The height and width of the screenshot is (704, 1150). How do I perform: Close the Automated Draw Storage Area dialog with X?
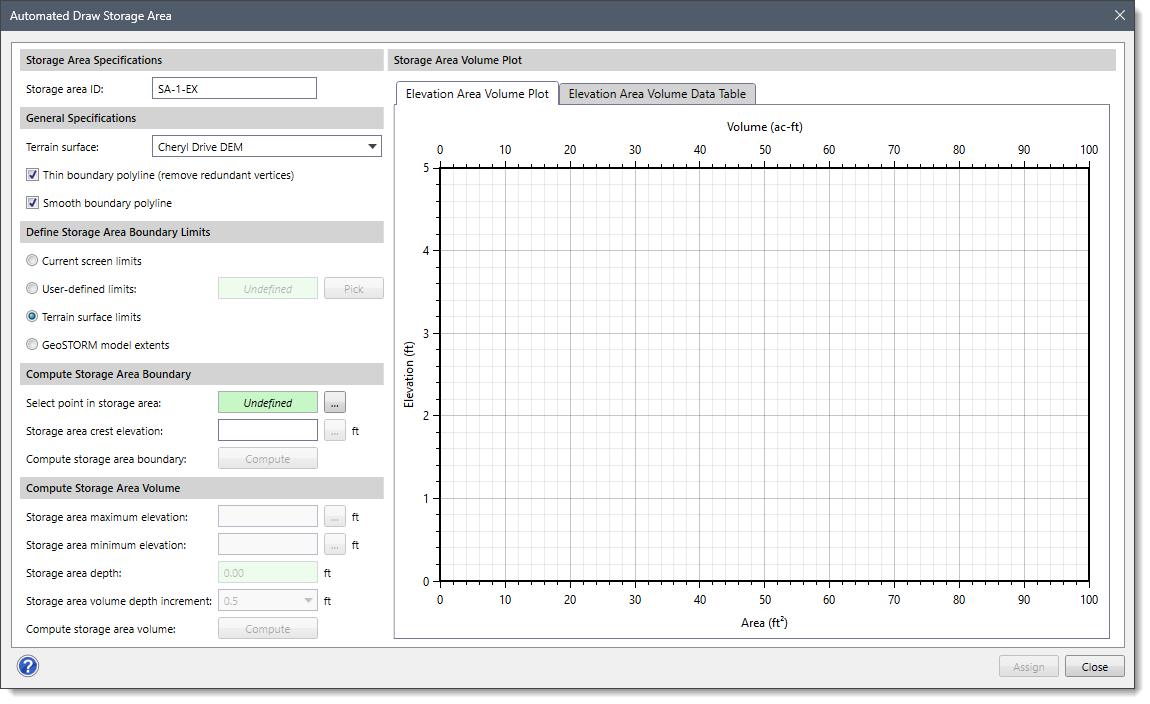1120,15
